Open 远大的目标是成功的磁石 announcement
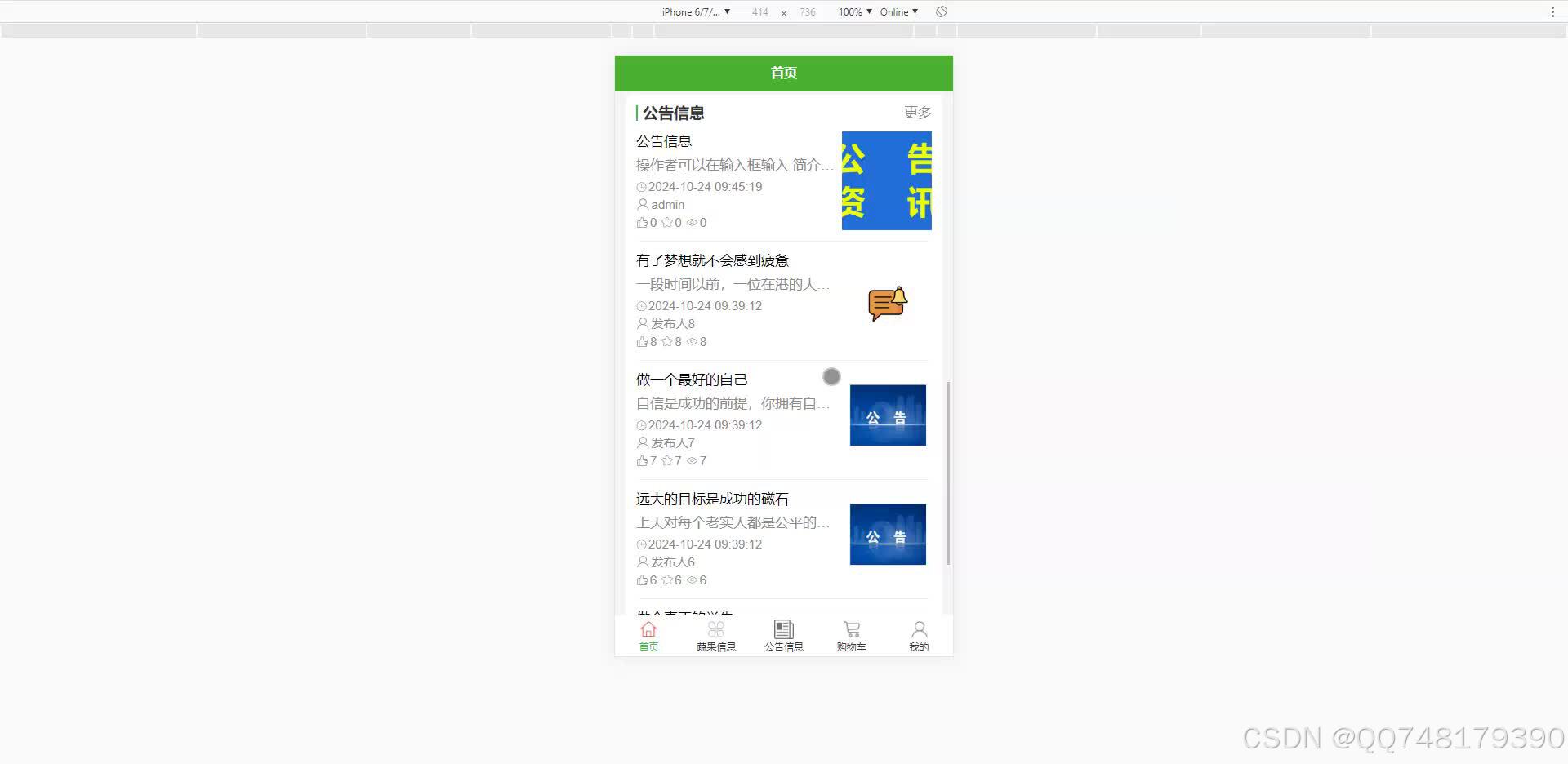1568x764 pixels. [712, 499]
